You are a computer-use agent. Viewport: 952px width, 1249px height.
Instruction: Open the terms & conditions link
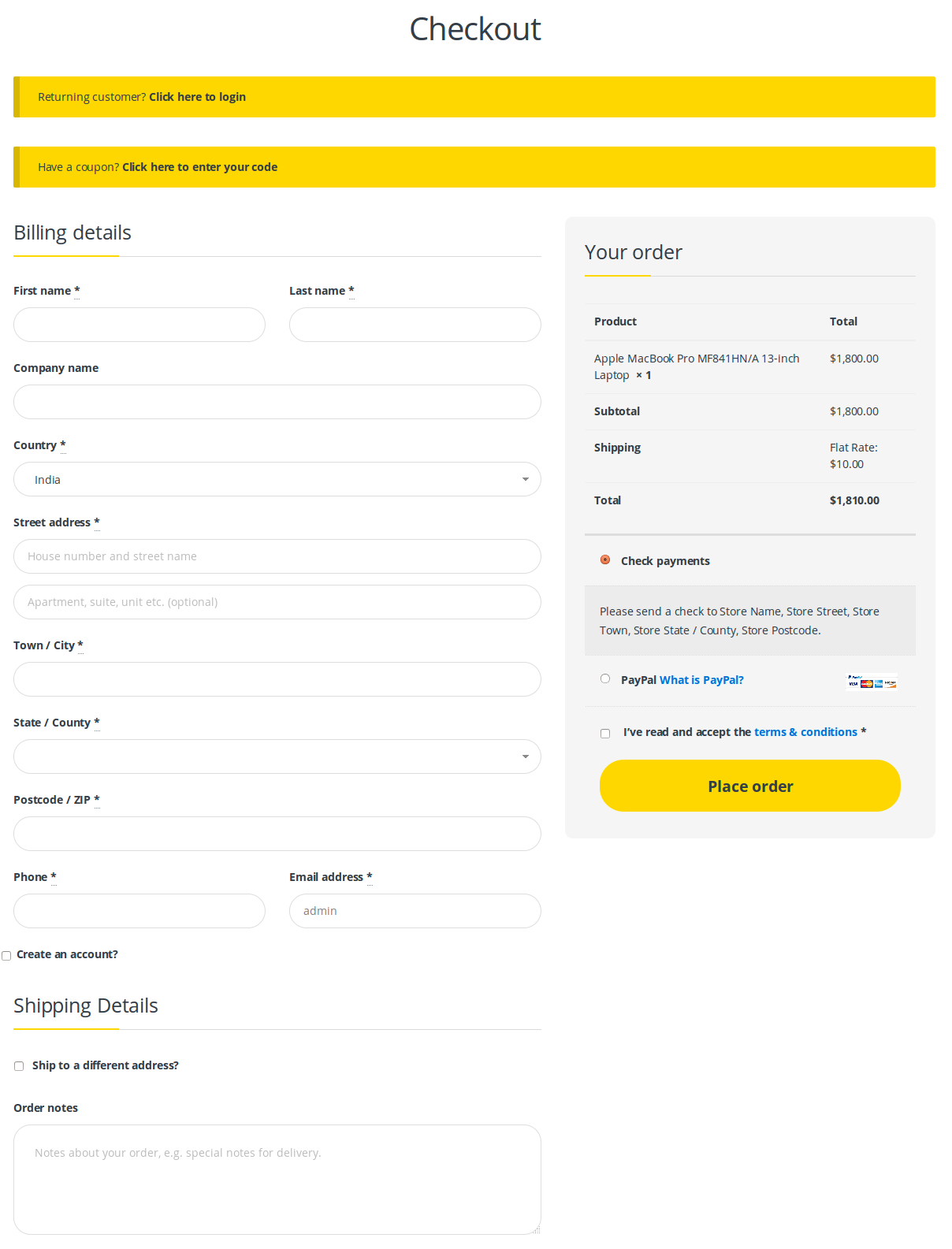coord(805,732)
